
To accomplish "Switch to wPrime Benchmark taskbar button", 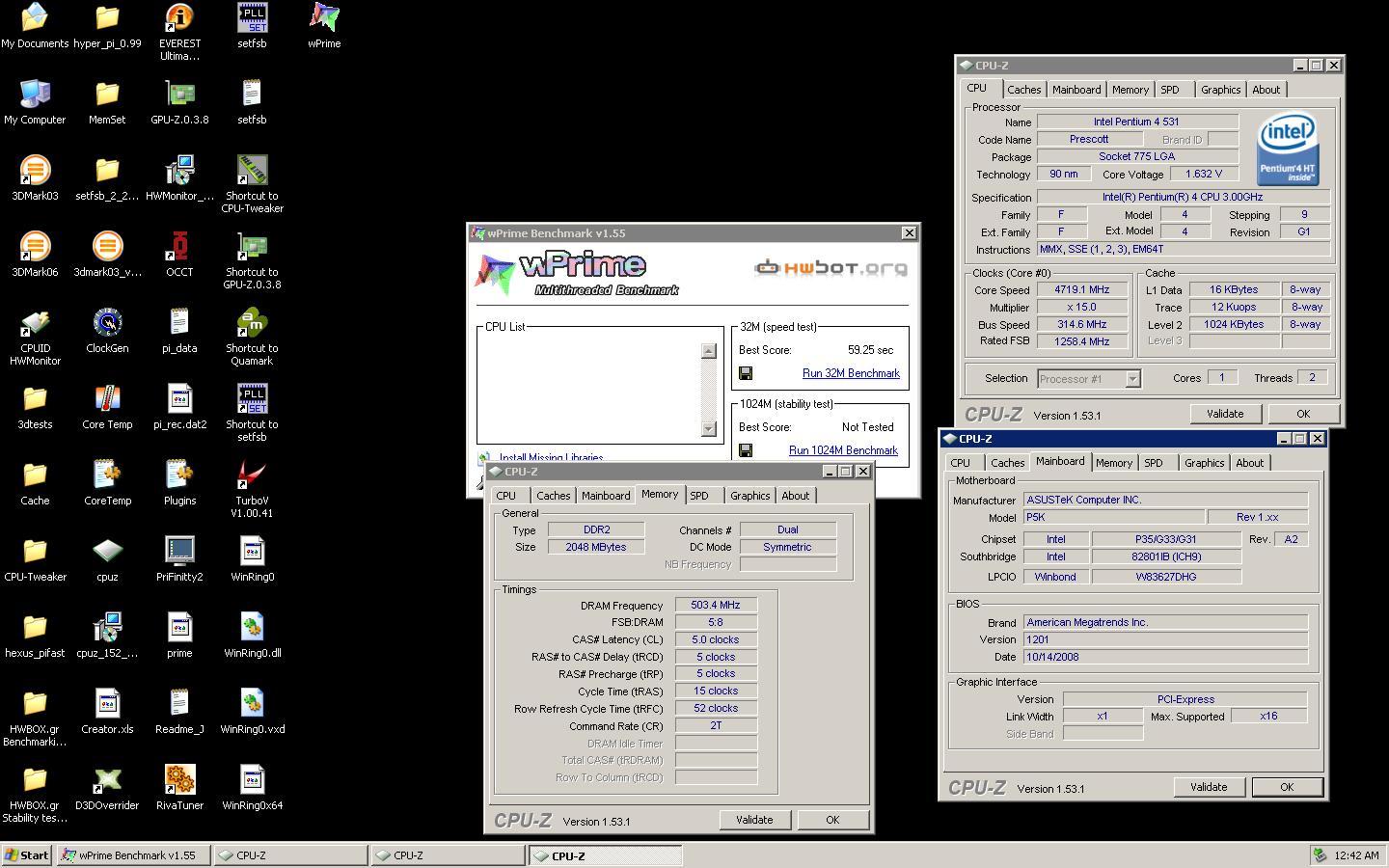I will pyautogui.click(x=133, y=855).
